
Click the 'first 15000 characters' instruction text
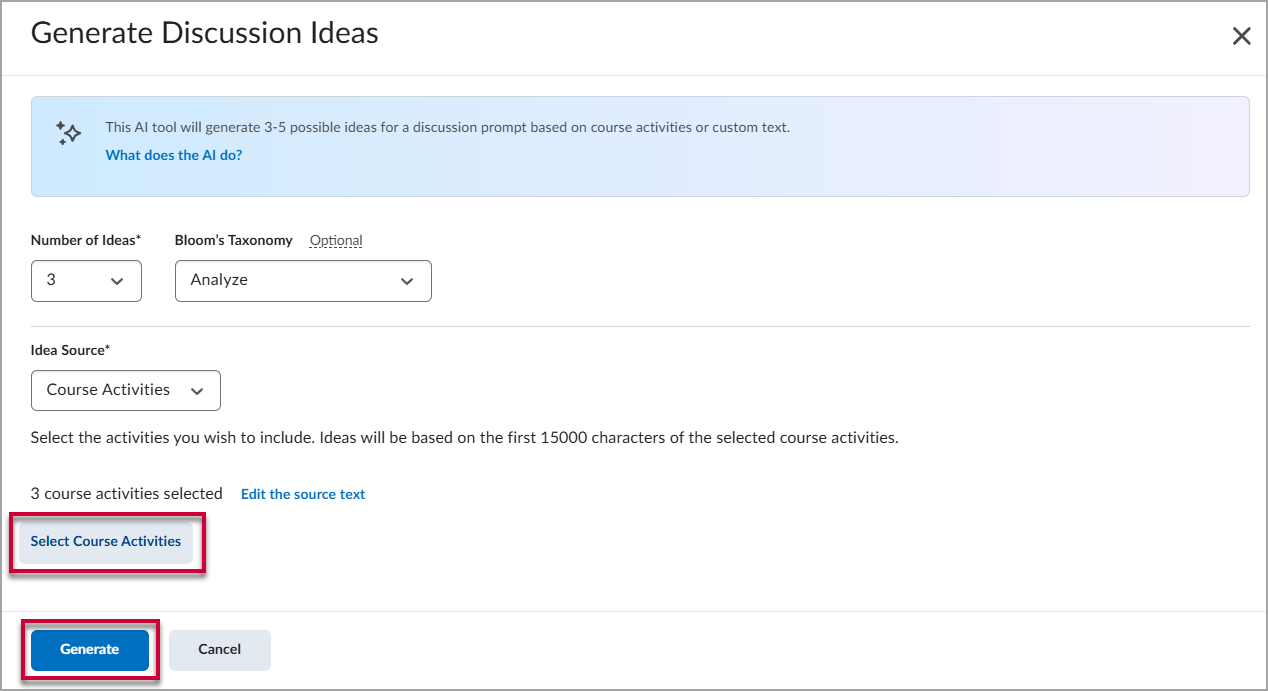(465, 438)
